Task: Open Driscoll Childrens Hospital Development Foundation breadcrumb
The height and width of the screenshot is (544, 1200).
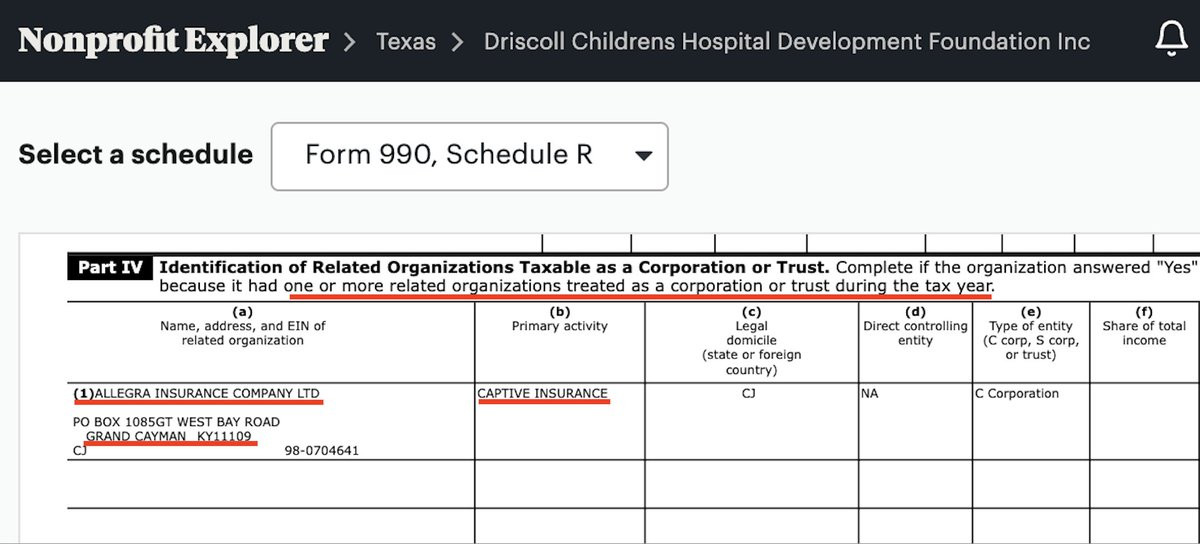Action: click(x=787, y=42)
